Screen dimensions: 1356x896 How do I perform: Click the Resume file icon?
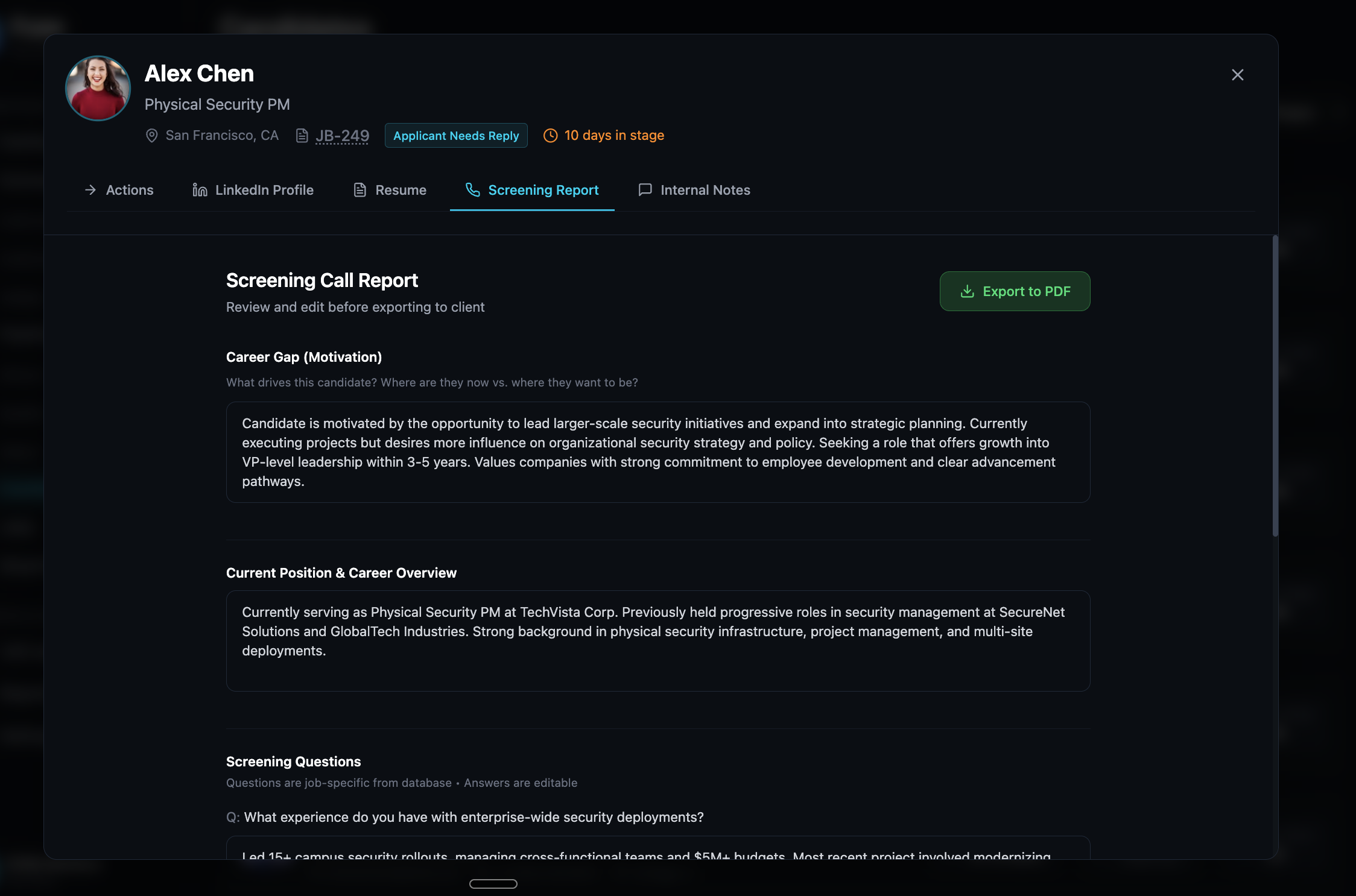[360, 190]
